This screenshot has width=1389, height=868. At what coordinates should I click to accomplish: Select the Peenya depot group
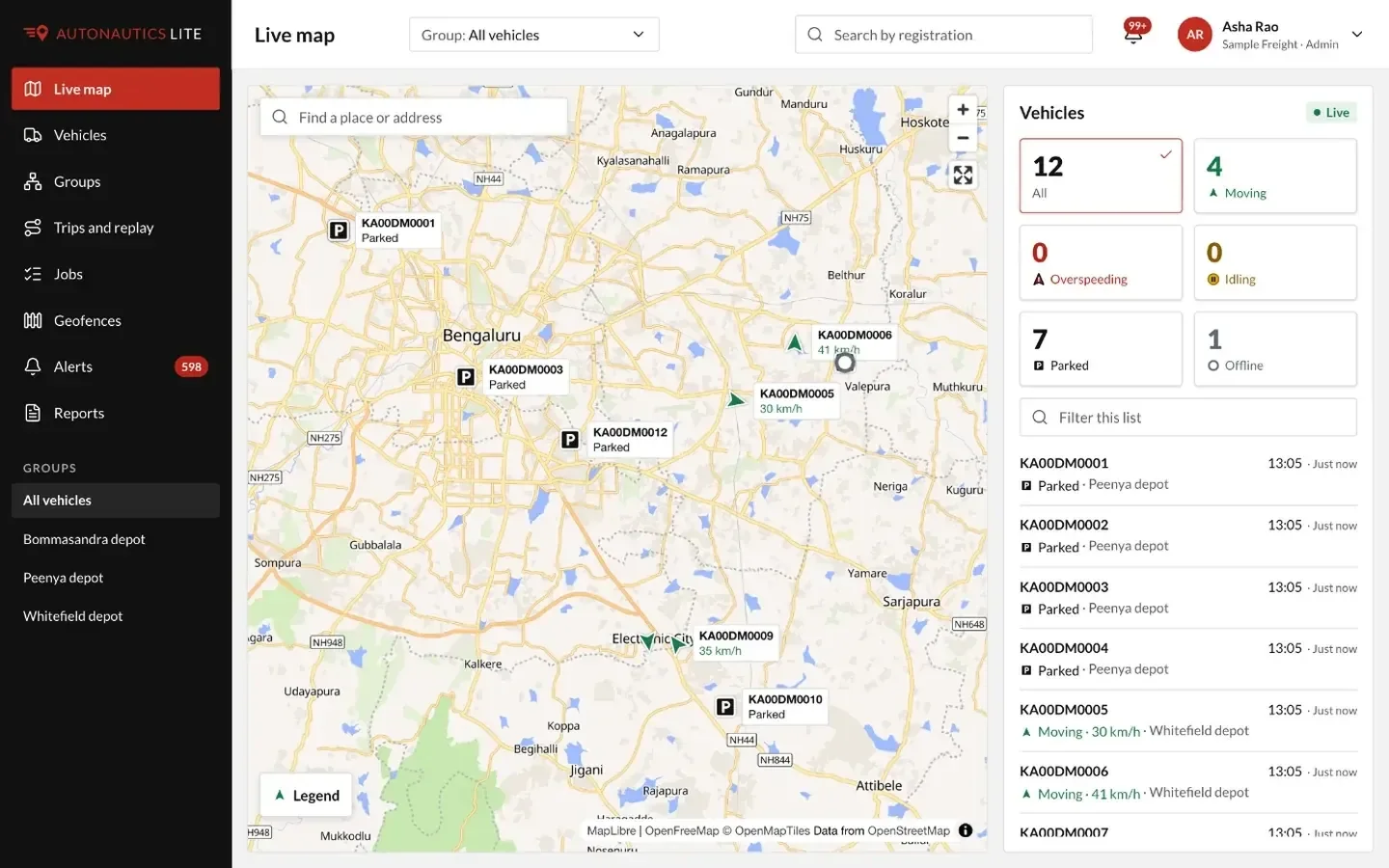116,578
